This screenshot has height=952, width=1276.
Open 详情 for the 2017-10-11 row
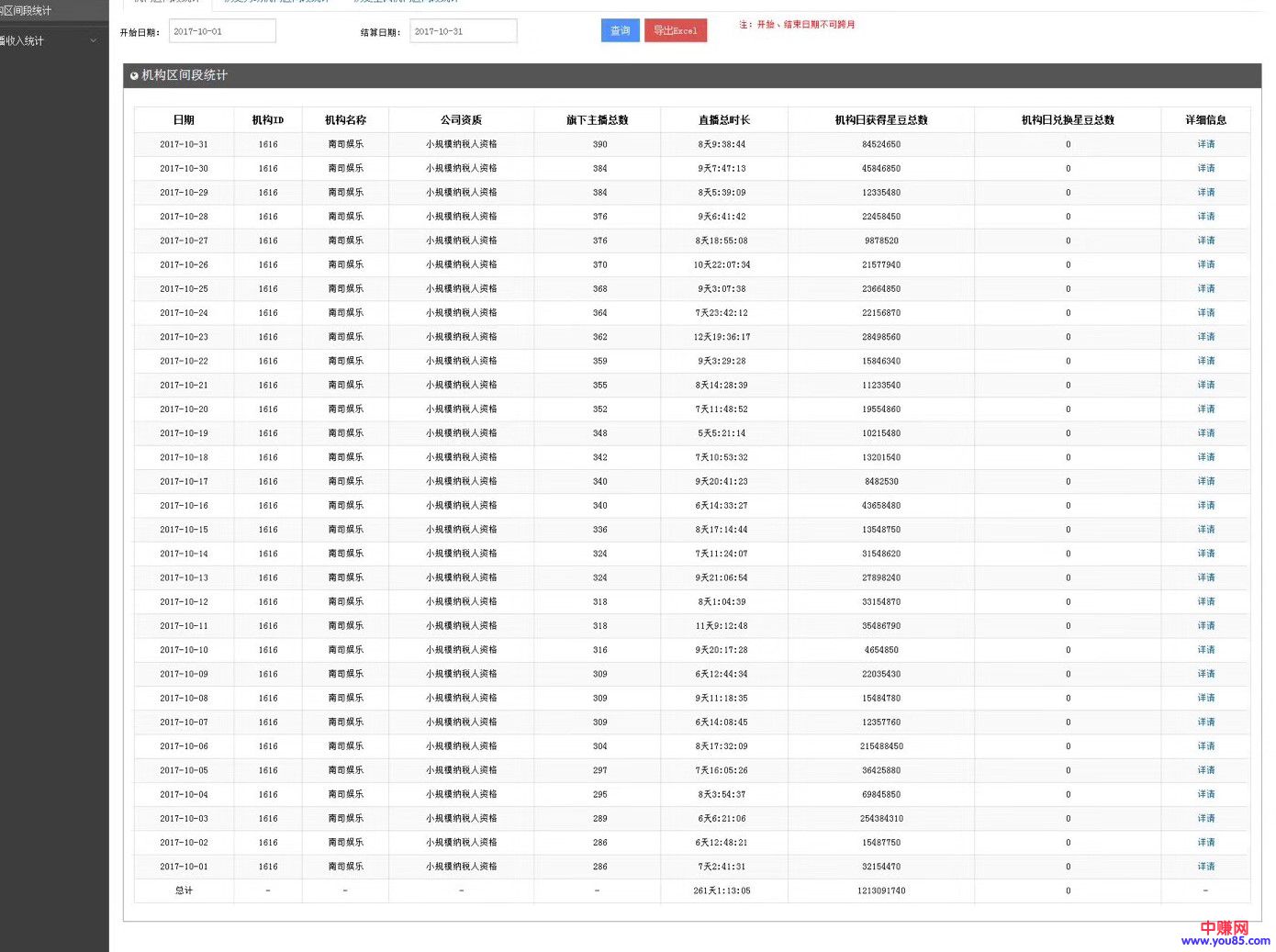tap(1205, 626)
